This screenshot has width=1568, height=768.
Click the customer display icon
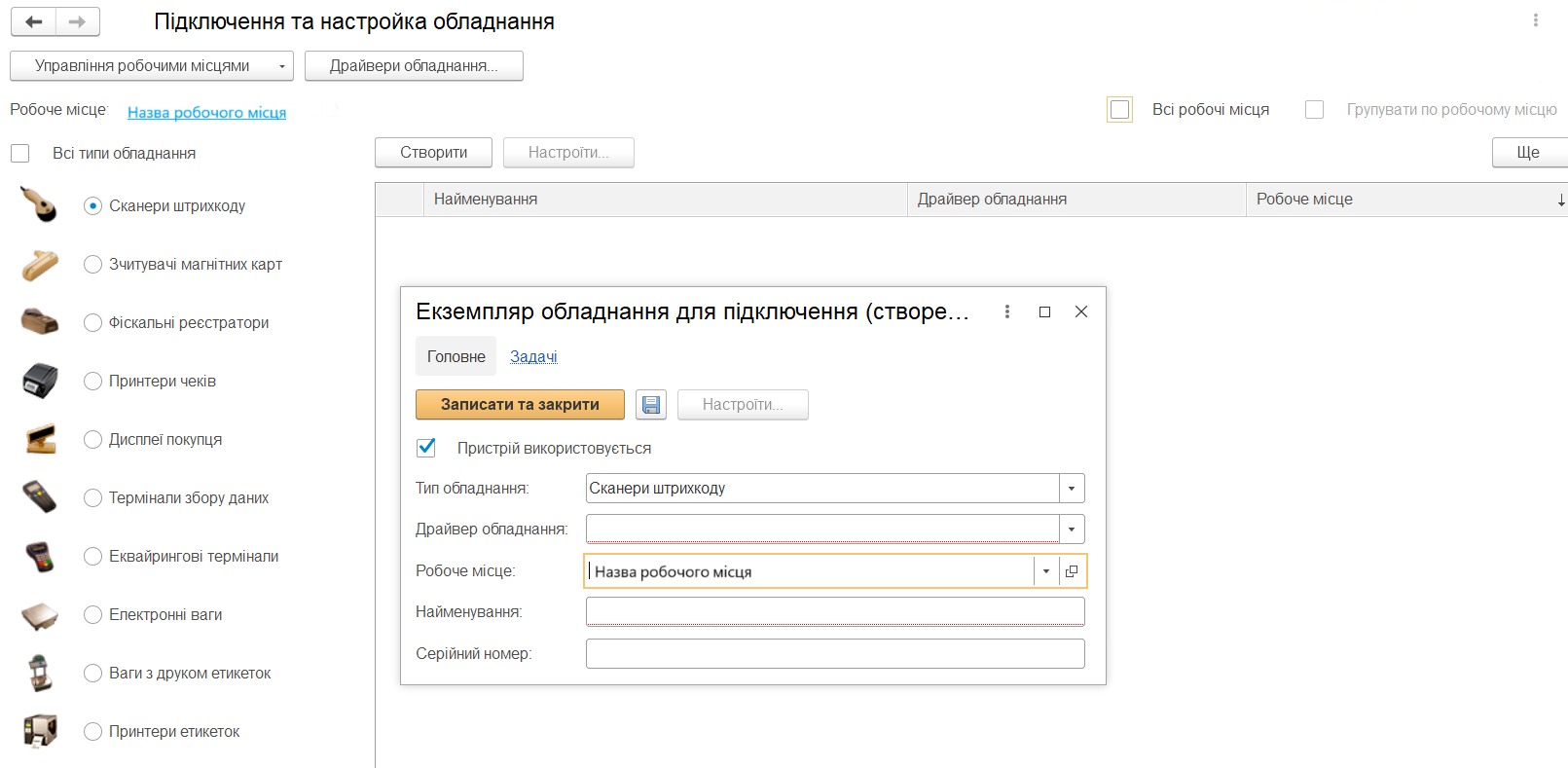[40, 439]
